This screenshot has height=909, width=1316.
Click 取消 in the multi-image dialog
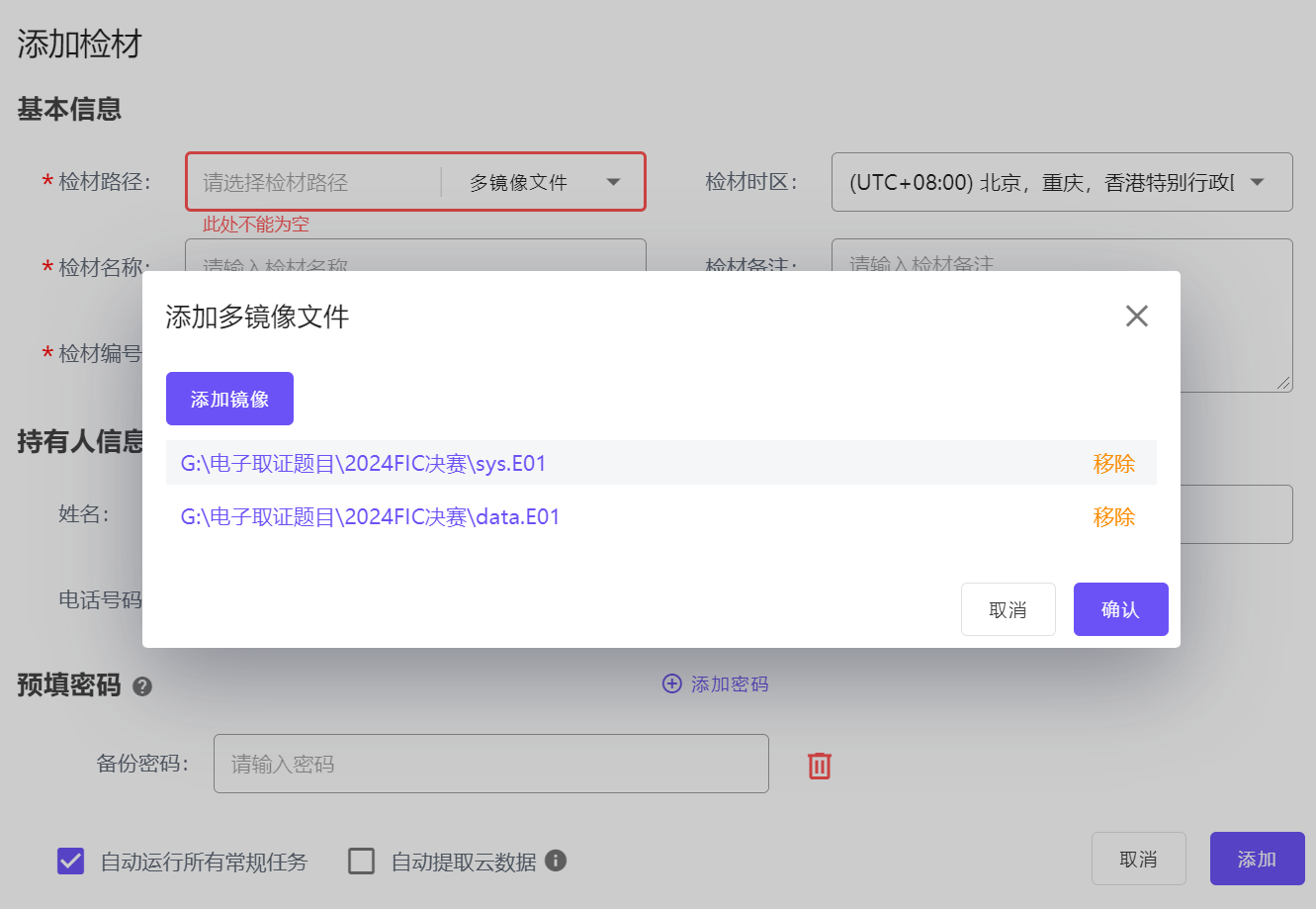pos(1008,609)
